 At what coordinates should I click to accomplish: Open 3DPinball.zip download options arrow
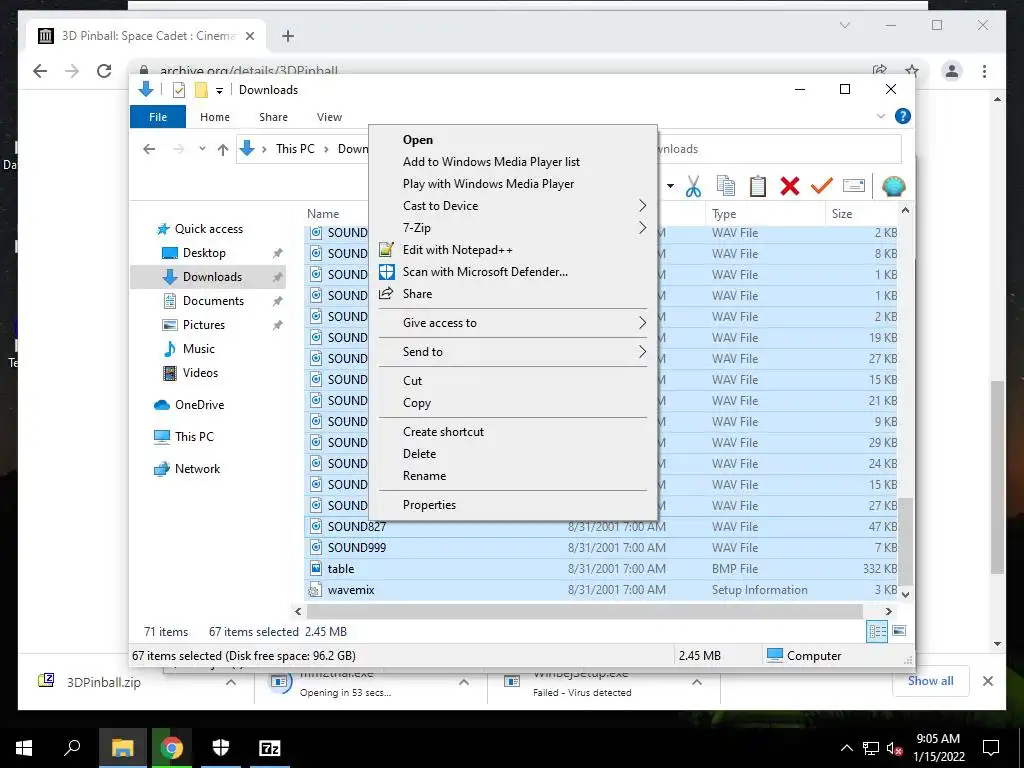point(231,682)
